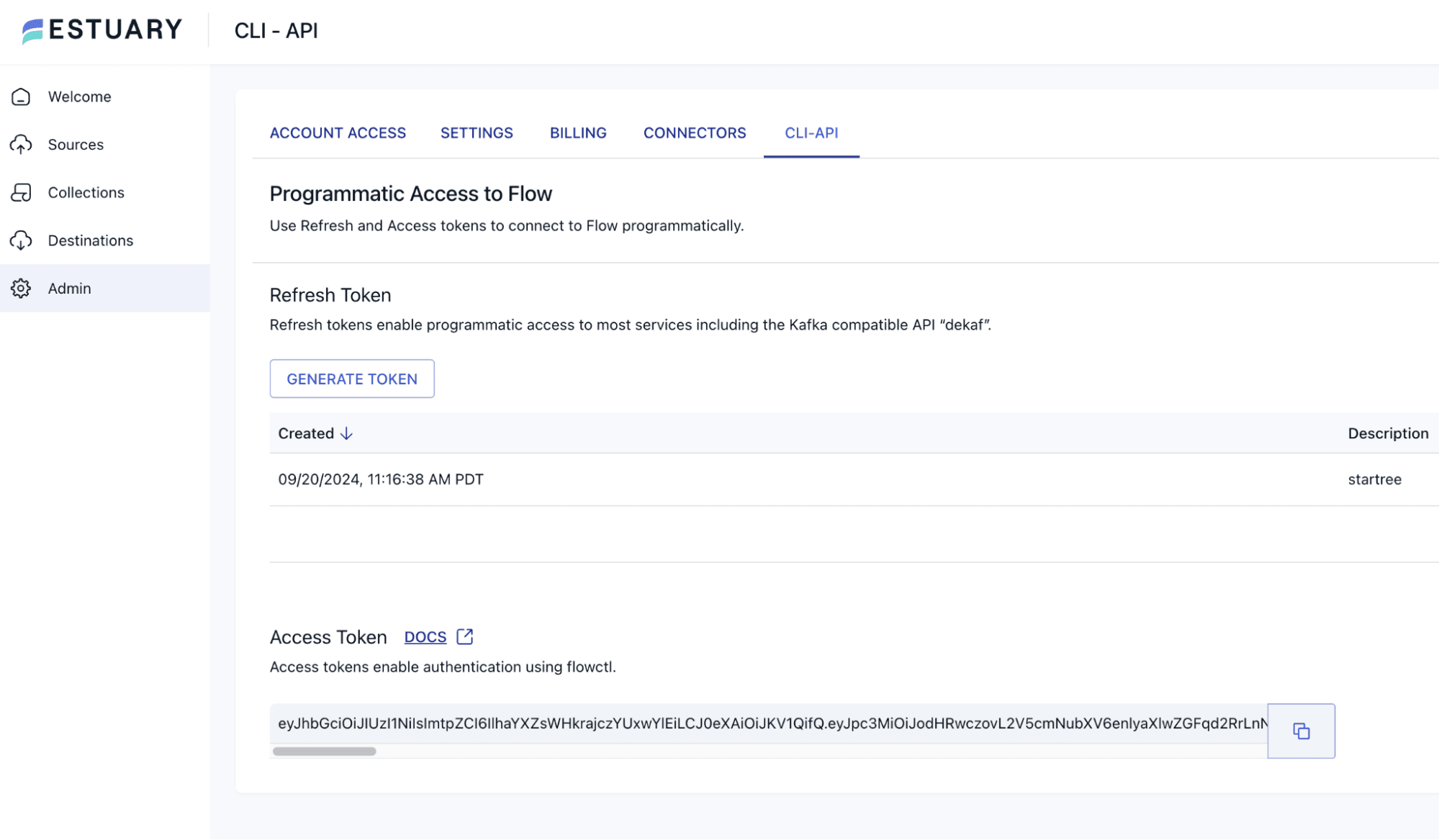The height and width of the screenshot is (840, 1439).
Task: Click GENERATE TOKEN to create a refresh token
Action: click(351, 379)
